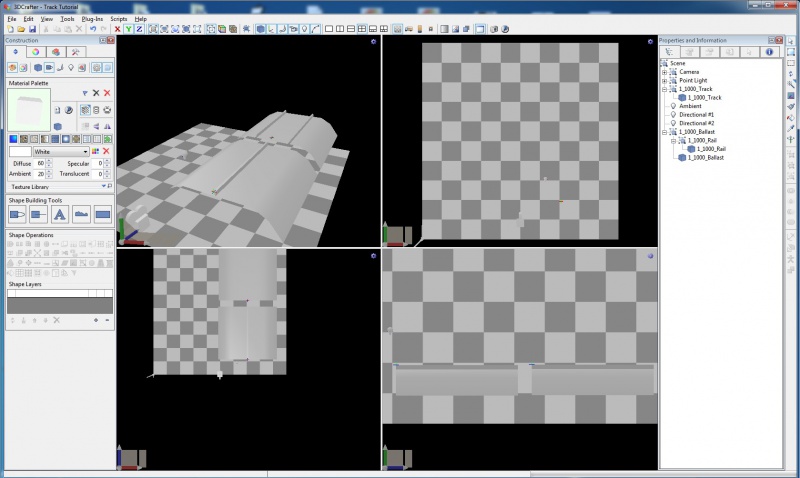Image resolution: width=800 pixels, height=478 pixels.
Task: Select the text shape building tool
Action: pos(60,213)
